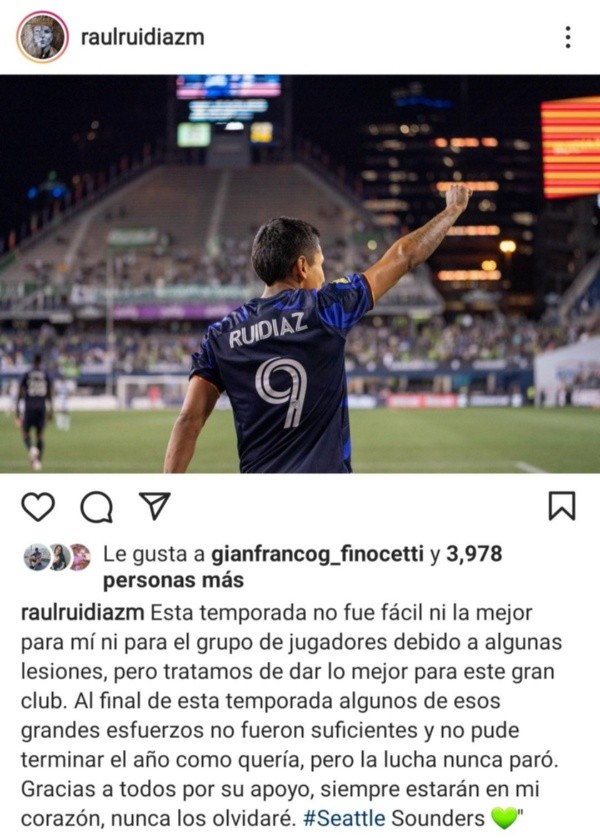
Task: Tap the second liker avatar thumbnail
Action: (58, 557)
